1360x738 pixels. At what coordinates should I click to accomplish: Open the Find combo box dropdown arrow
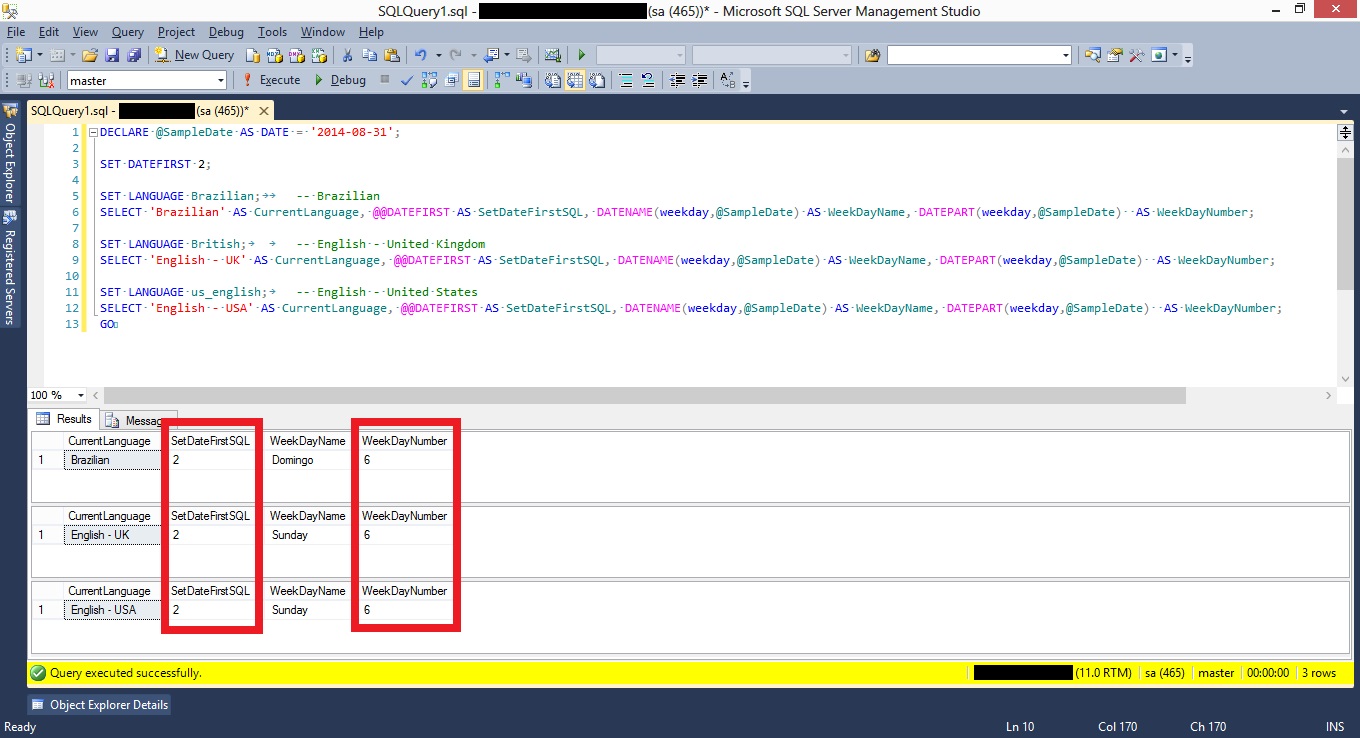click(x=1066, y=55)
